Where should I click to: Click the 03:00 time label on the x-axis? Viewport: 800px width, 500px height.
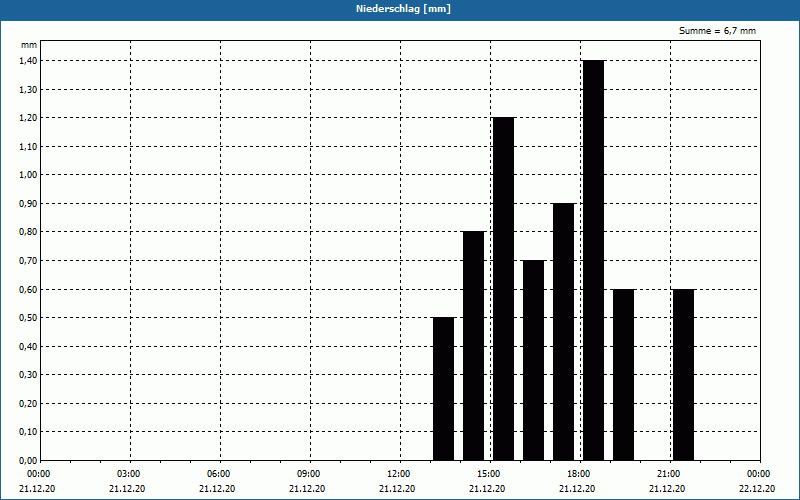point(128,474)
